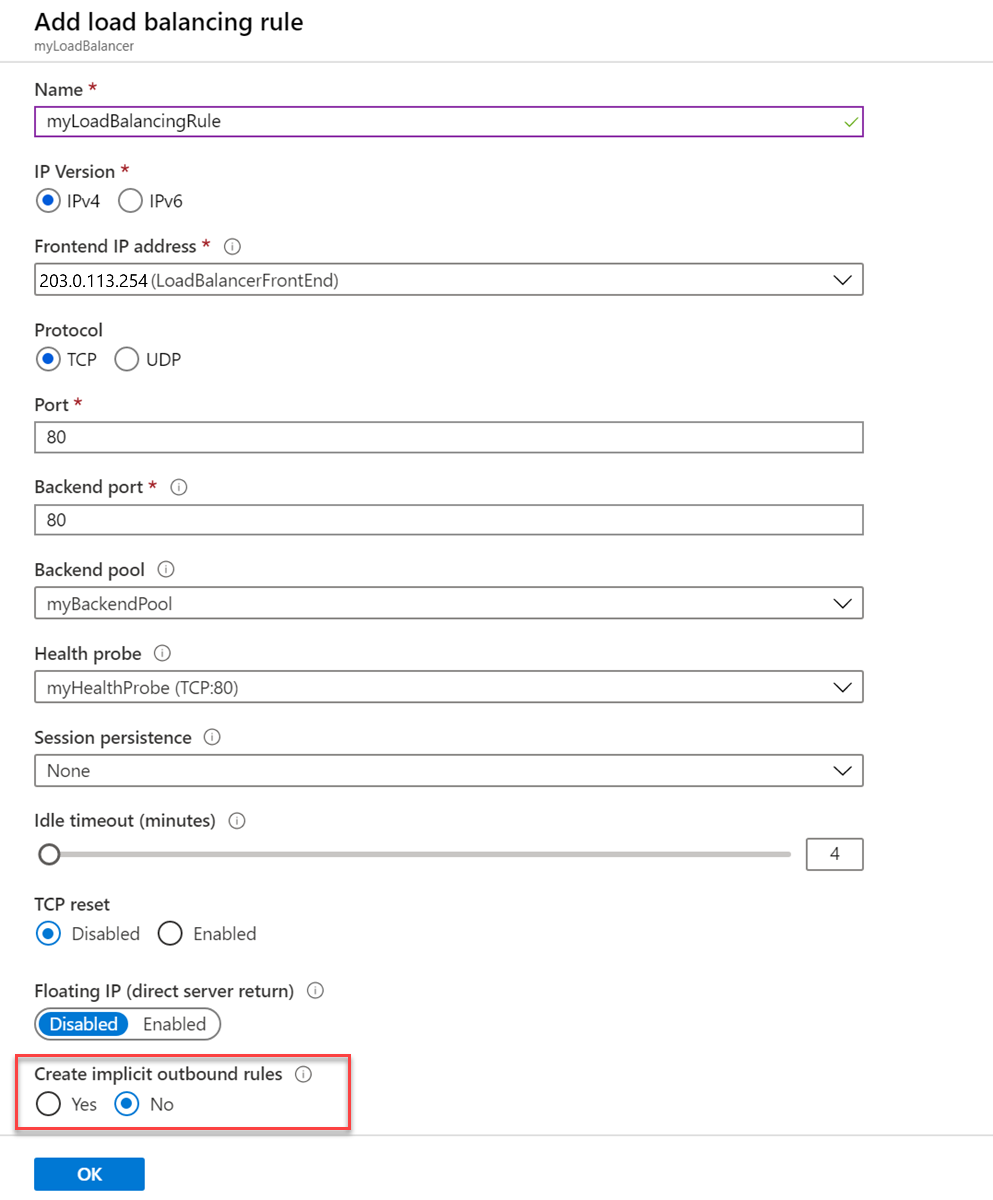Enable TCP reset

coord(170,933)
